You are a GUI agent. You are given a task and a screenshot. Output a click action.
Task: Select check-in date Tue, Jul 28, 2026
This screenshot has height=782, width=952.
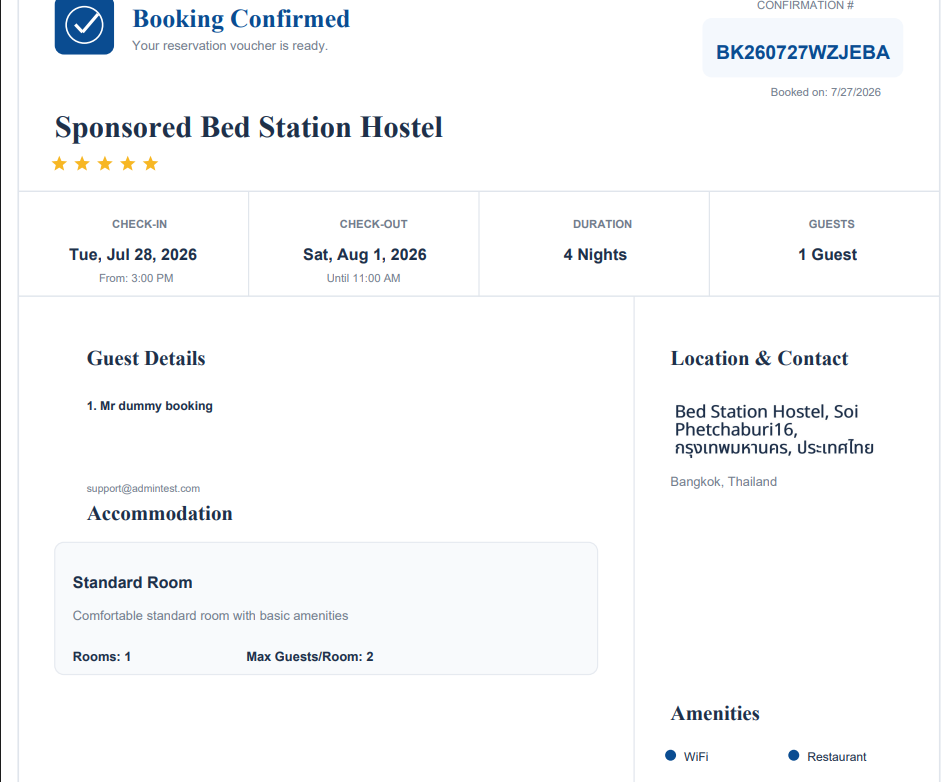click(x=133, y=254)
